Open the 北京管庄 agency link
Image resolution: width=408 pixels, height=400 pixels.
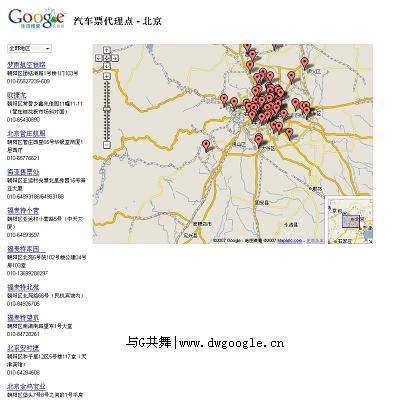(x=26, y=134)
